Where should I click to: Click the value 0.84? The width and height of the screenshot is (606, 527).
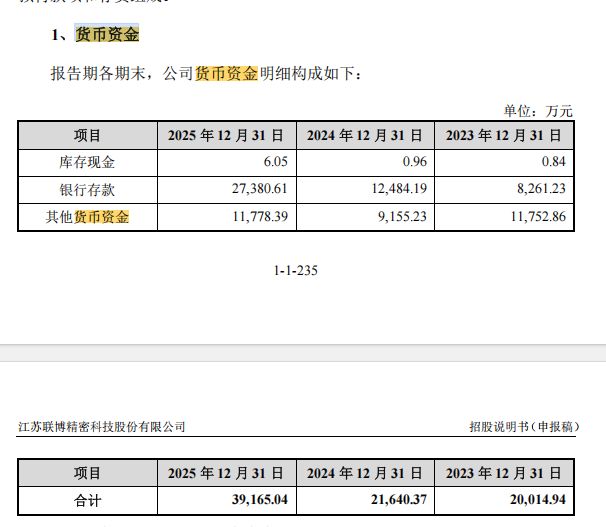(553, 162)
